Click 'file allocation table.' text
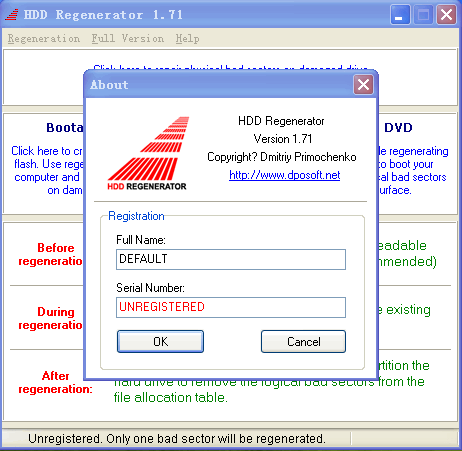 [x=171, y=397]
